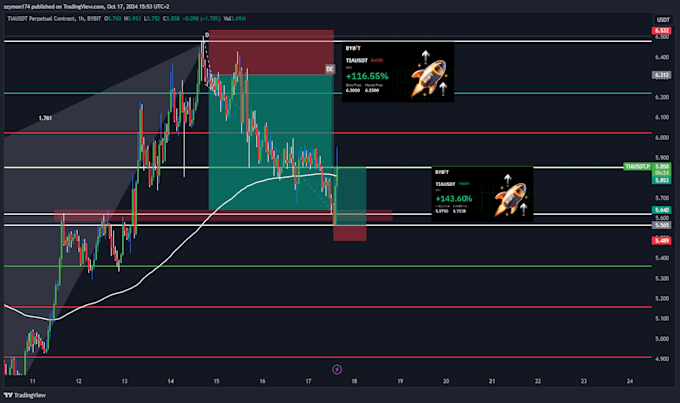Viewport: 680px width, 403px height.
Task: Click the low value L5.752
Action: point(152,19)
